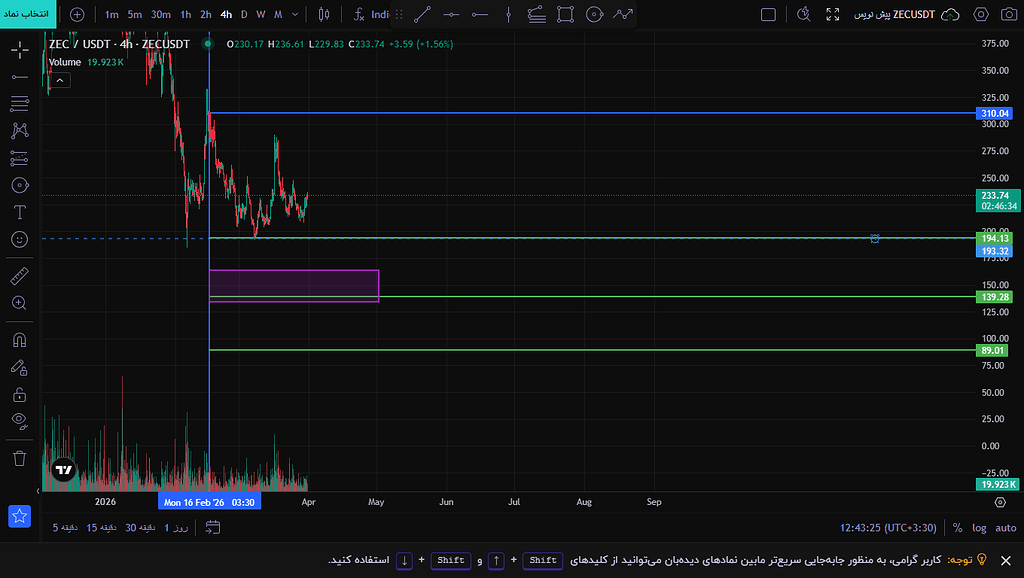Screen dimensions: 1024x578
Task: Click the 89.01 green price label
Action: coord(991,351)
